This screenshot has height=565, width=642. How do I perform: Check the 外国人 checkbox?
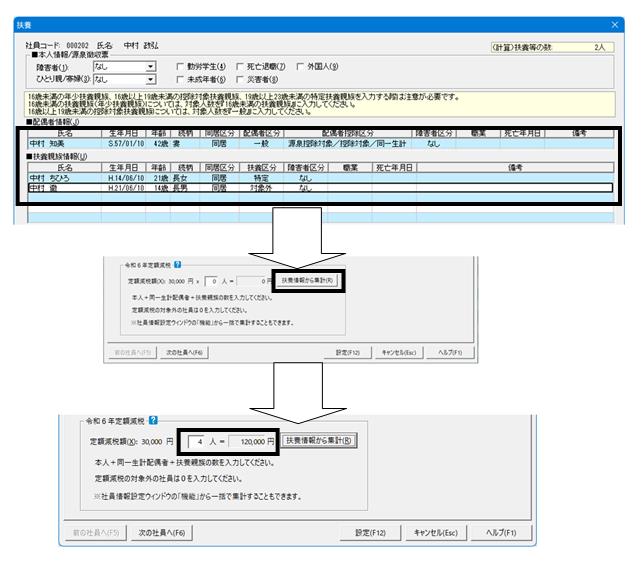(x=300, y=66)
